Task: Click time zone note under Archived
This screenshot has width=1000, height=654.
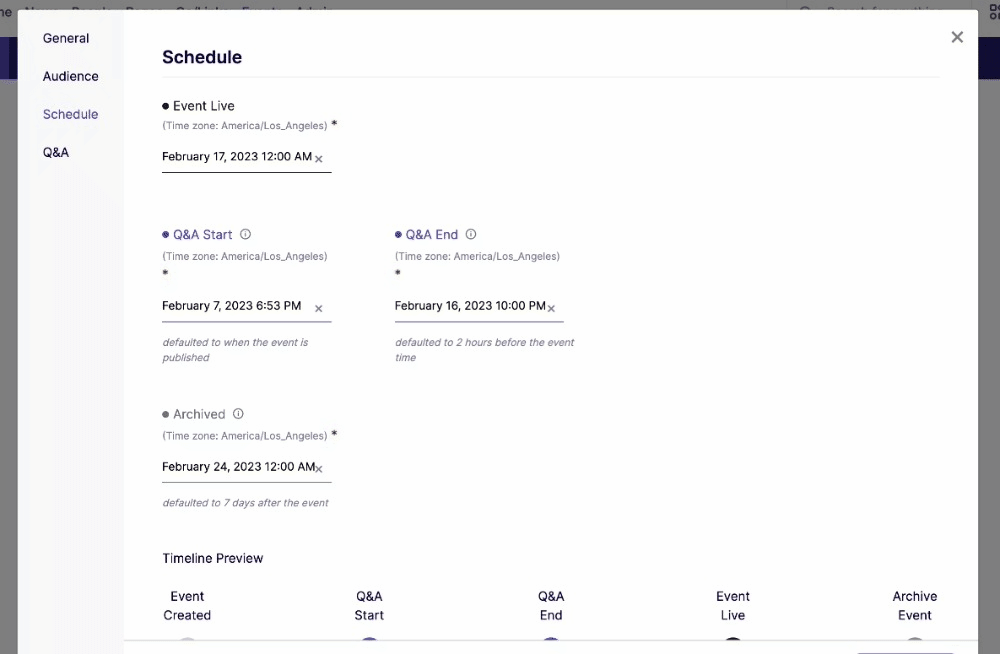Action: point(244,436)
